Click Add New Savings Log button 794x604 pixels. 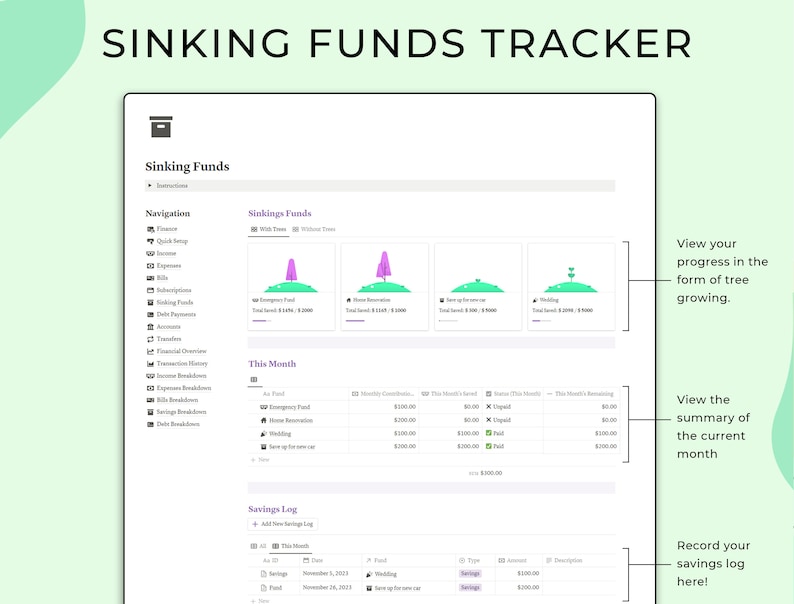pos(283,524)
